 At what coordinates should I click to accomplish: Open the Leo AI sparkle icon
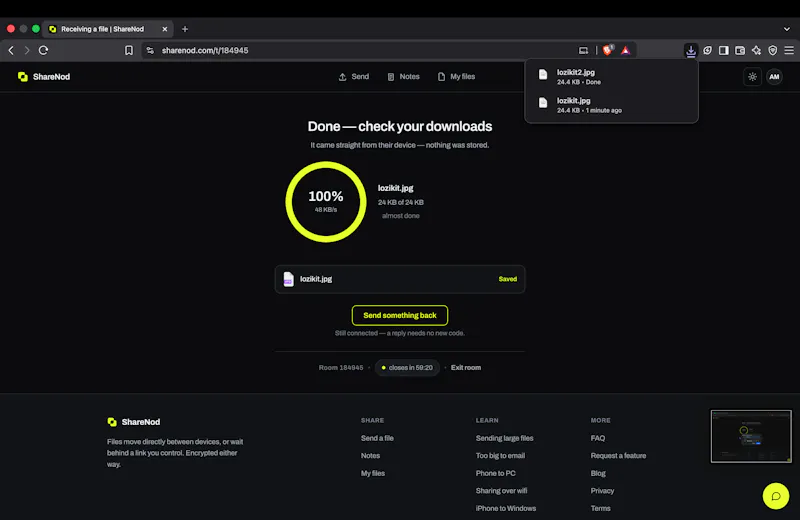tap(756, 50)
